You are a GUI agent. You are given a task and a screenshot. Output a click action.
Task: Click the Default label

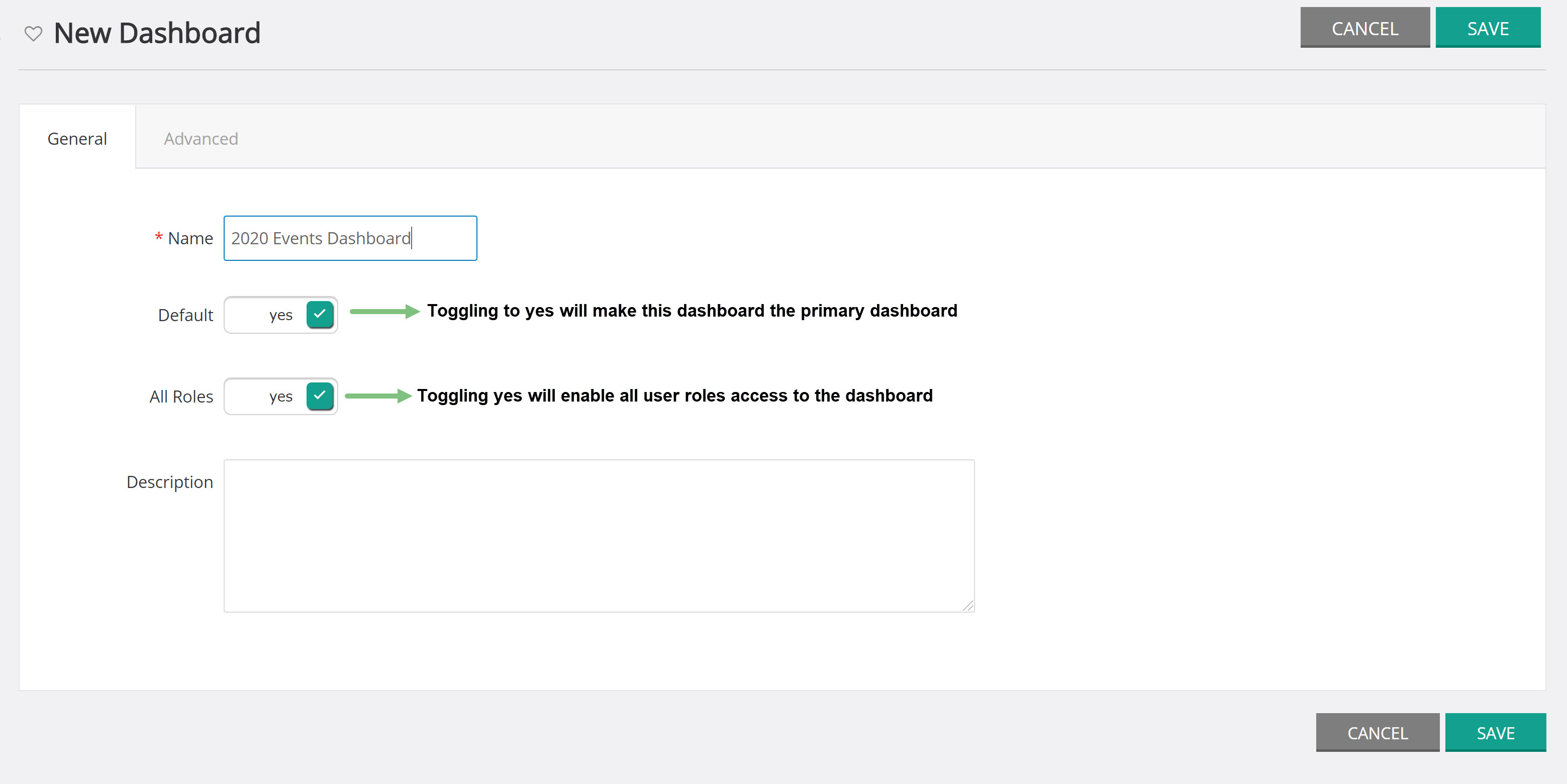tap(185, 315)
